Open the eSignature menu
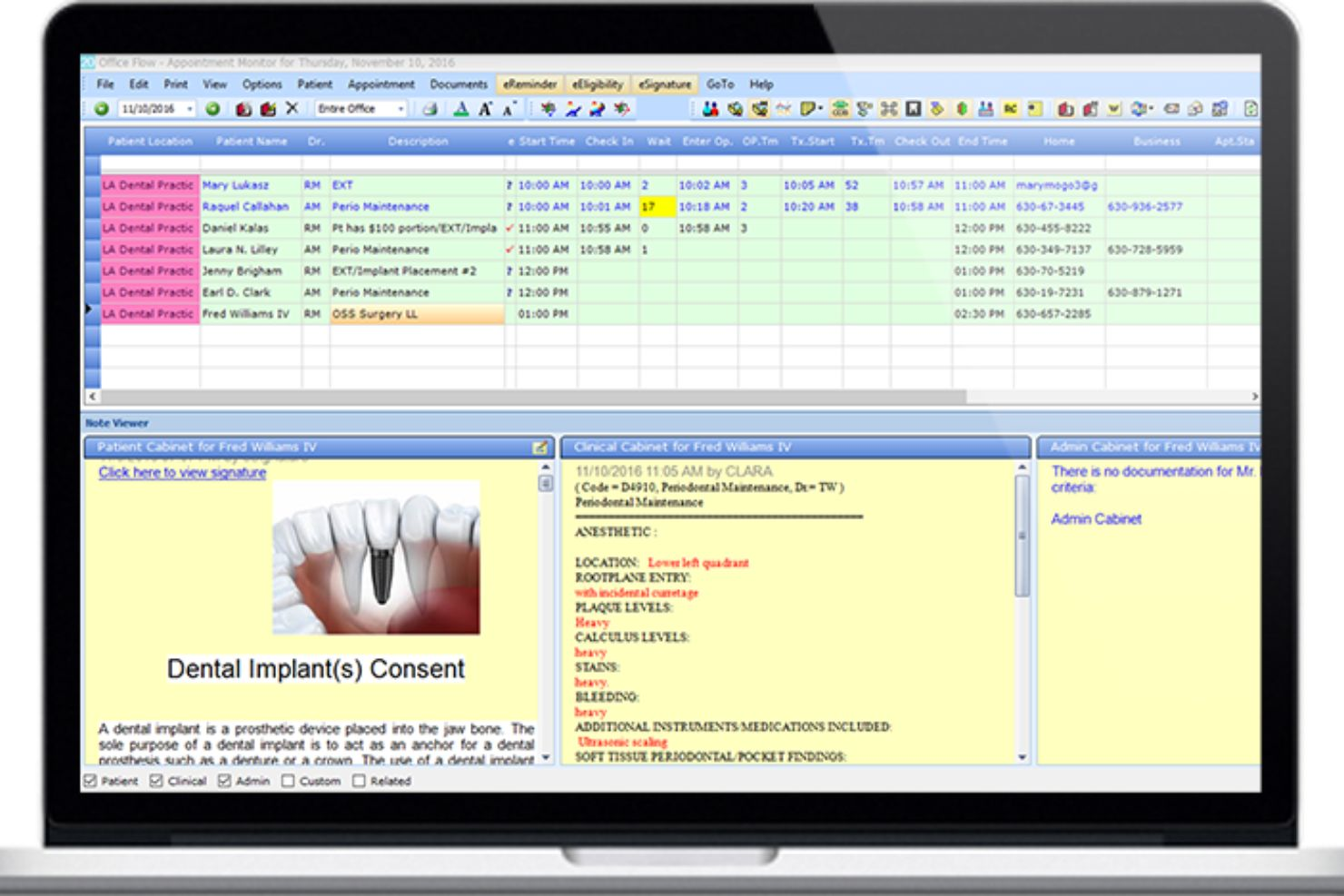The height and width of the screenshot is (896, 1344). pos(665,84)
